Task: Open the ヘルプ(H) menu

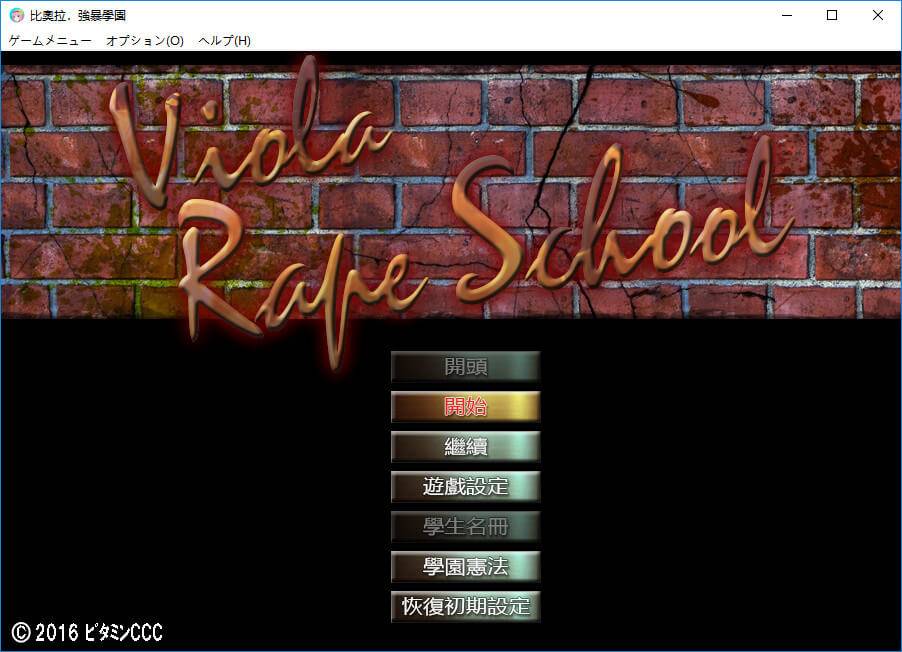Action: coord(225,41)
